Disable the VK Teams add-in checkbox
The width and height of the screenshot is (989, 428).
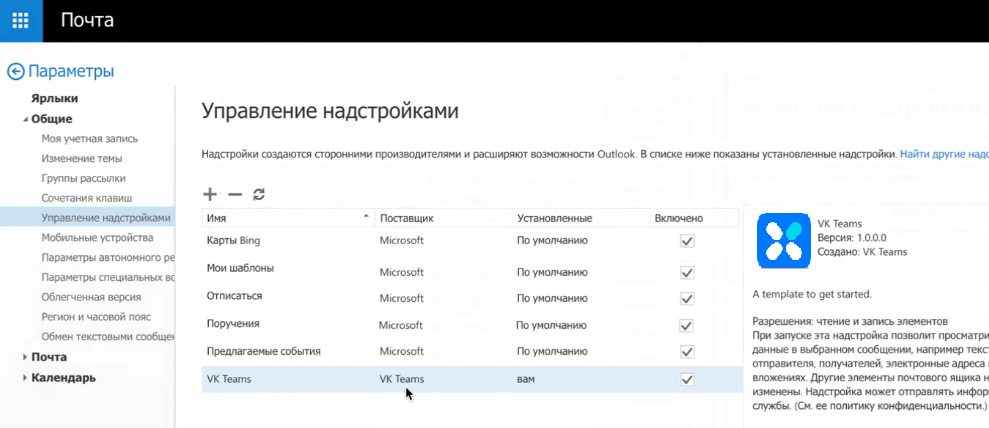click(686, 380)
